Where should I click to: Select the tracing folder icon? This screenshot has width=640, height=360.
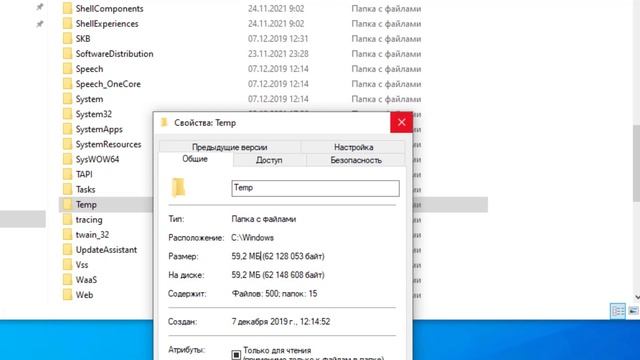[67, 220]
